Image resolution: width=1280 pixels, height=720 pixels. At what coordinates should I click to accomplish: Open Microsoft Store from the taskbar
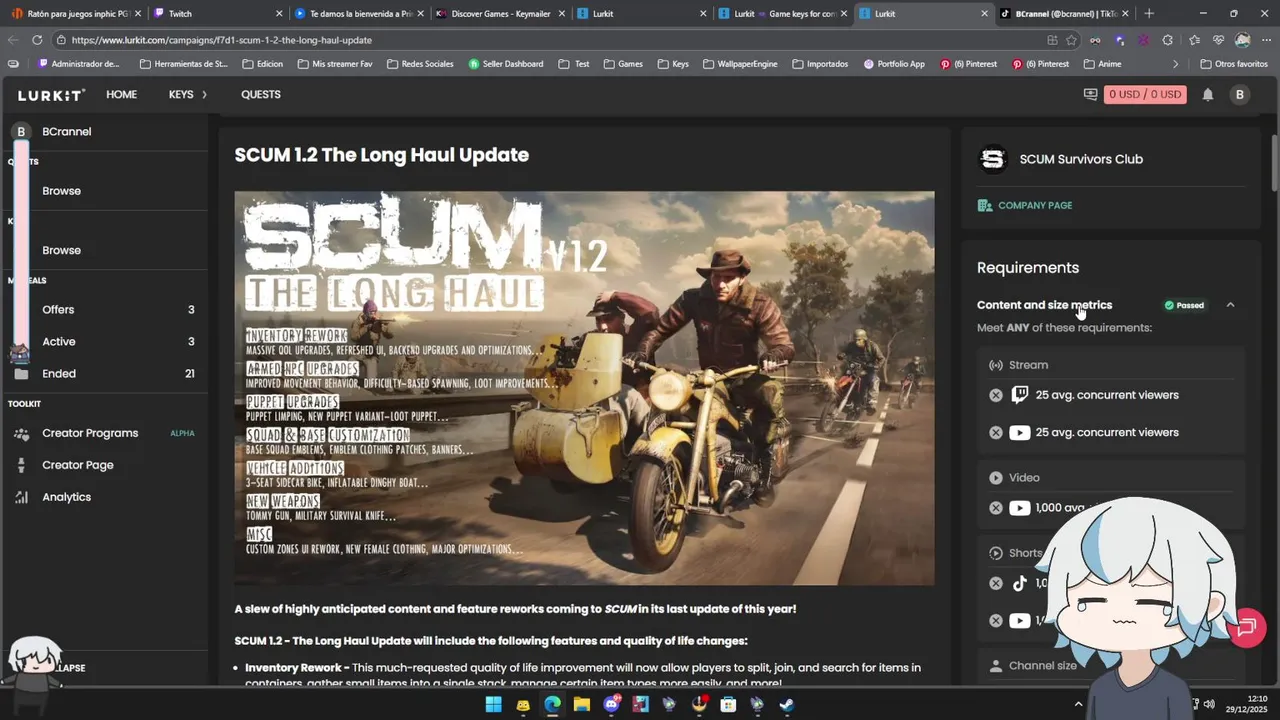point(728,704)
